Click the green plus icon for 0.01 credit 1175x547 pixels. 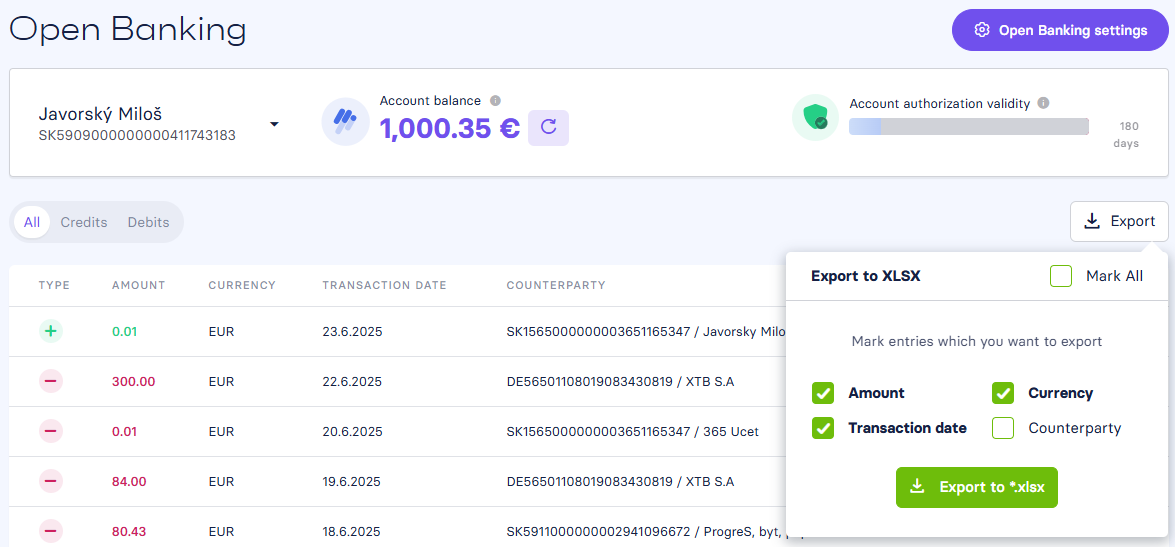50,331
